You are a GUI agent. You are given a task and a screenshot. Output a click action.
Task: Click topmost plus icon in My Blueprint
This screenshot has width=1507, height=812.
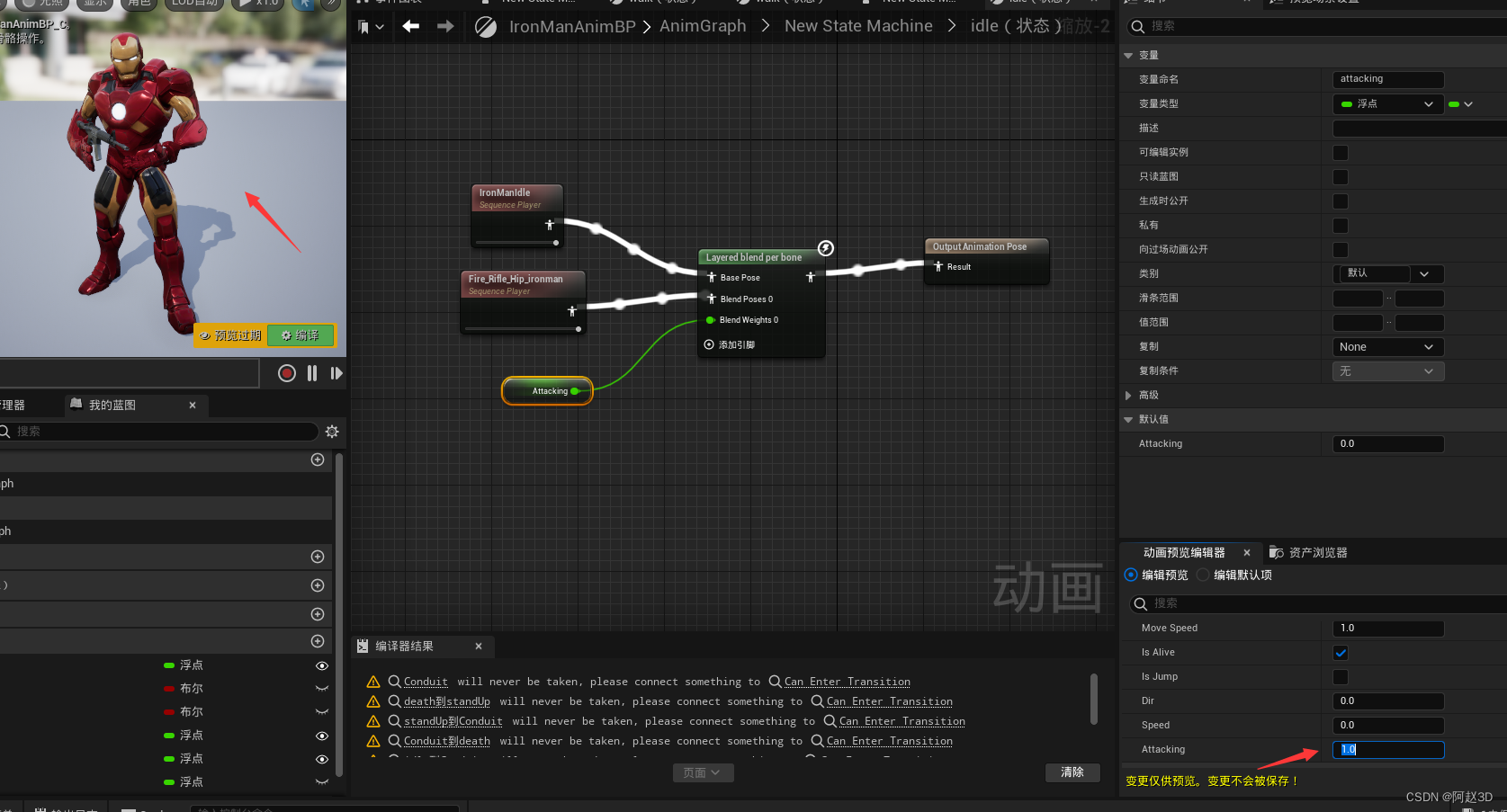(318, 460)
